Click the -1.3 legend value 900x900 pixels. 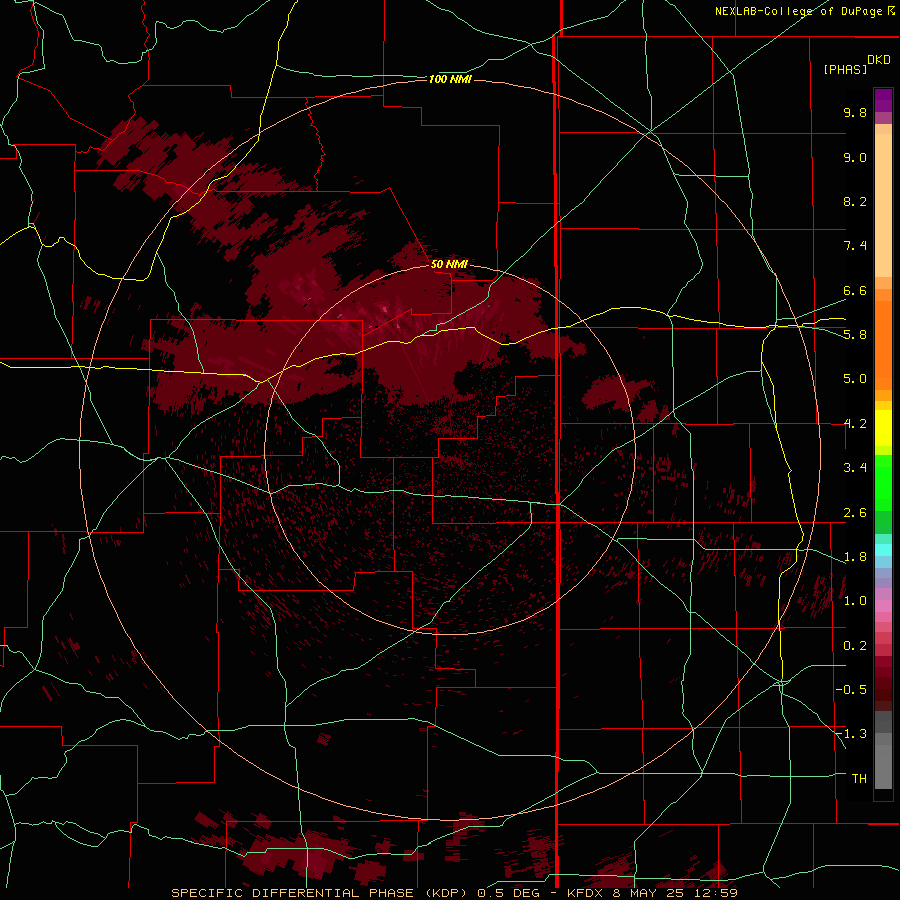(x=851, y=734)
